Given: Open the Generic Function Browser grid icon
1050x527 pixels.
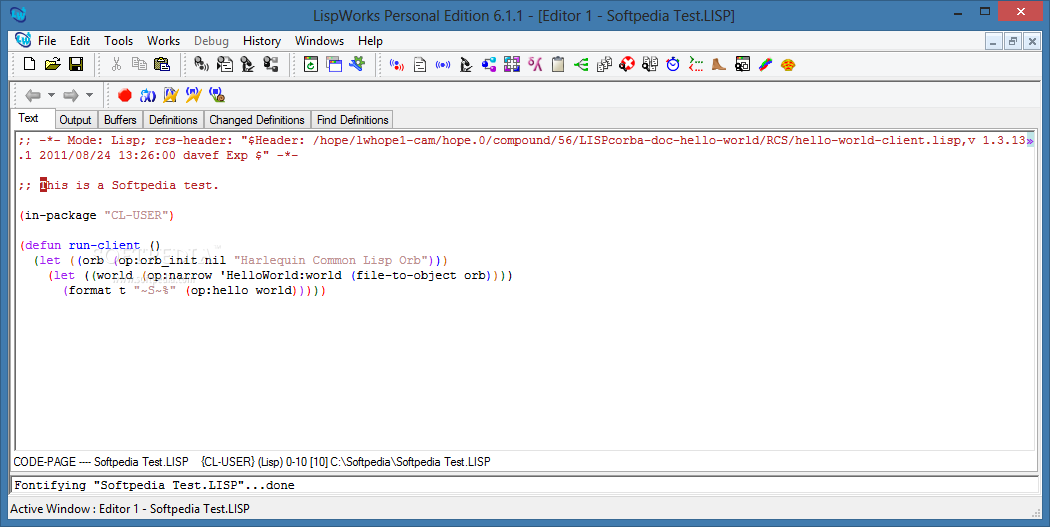Looking at the screenshot, I should point(512,65).
